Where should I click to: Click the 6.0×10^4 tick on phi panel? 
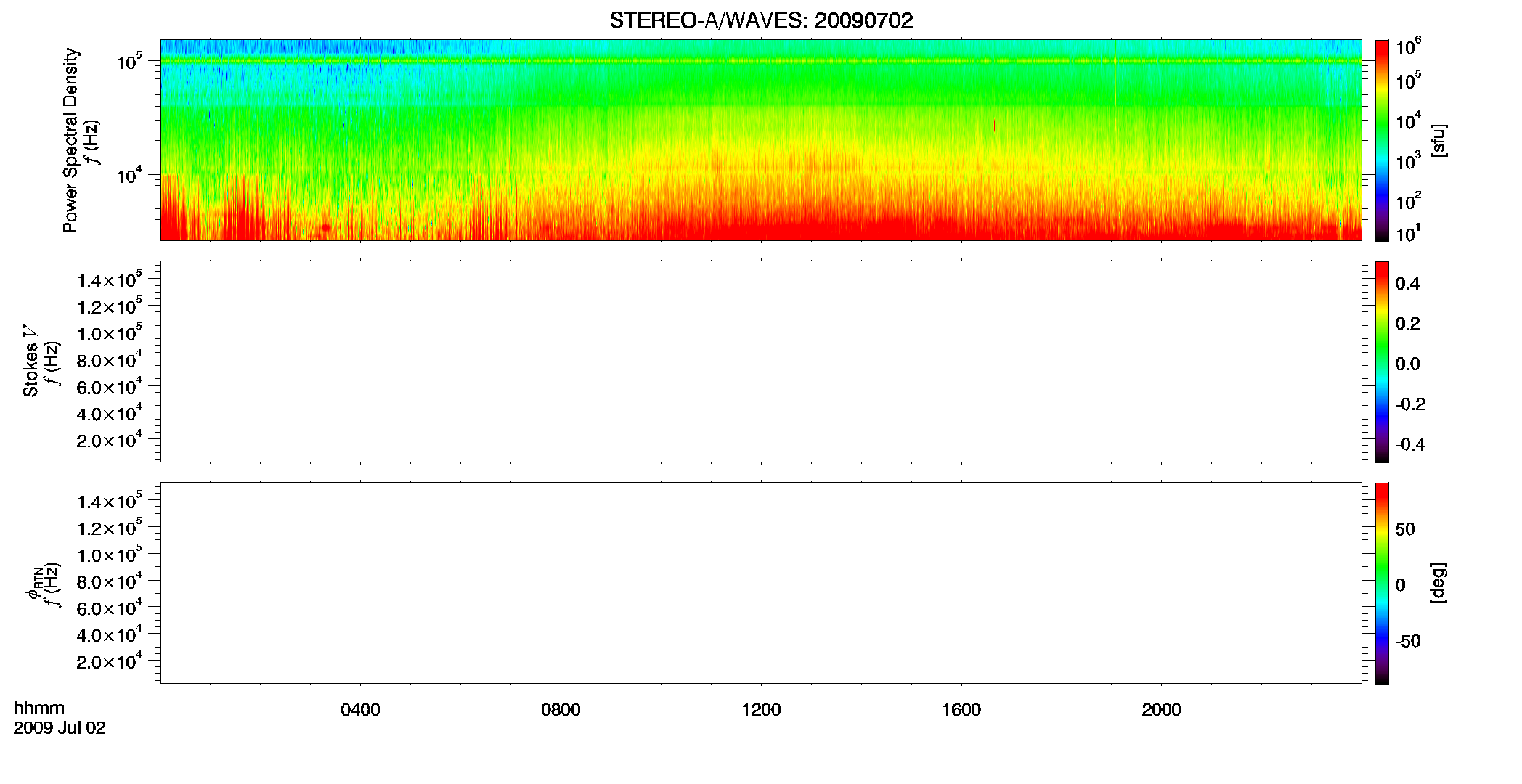110,607
